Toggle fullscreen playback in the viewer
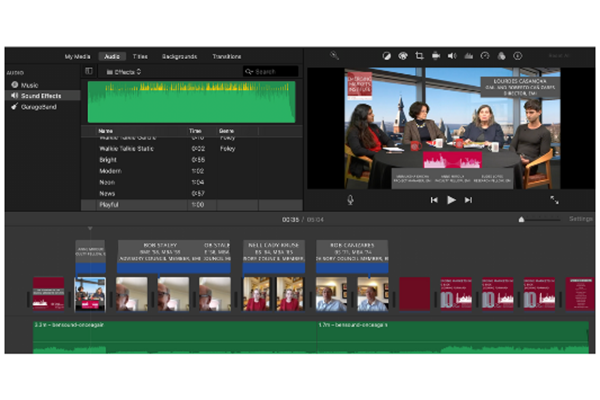 (554, 200)
